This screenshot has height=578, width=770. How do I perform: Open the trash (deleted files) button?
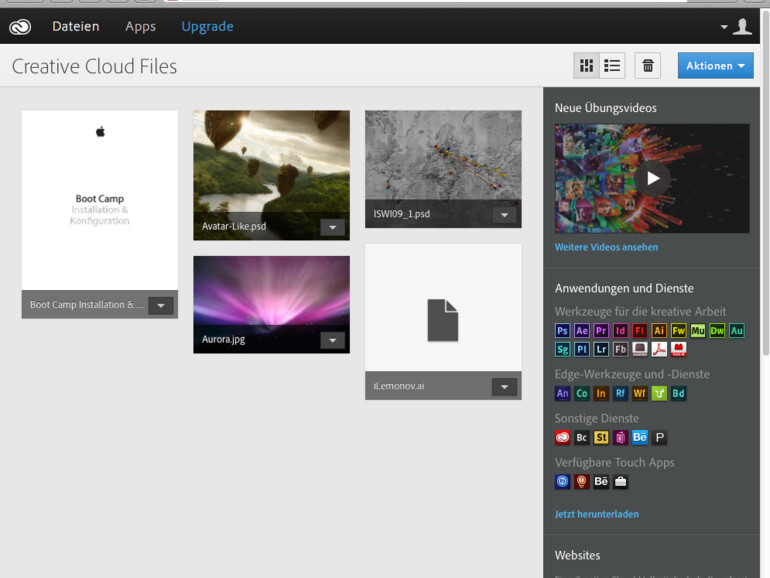(x=648, y=65)
